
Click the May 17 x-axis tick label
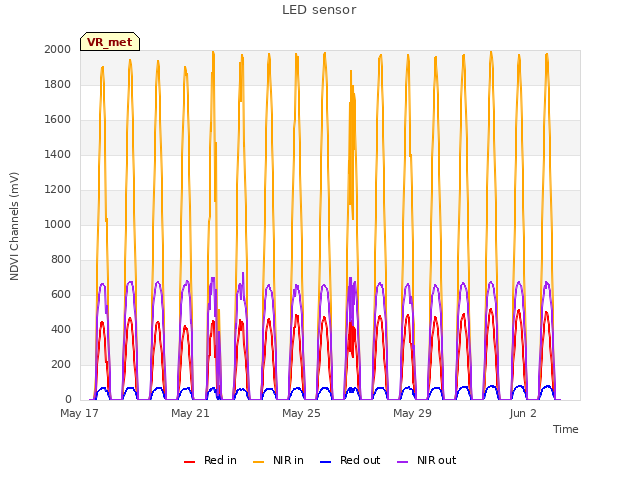point(80,413)
